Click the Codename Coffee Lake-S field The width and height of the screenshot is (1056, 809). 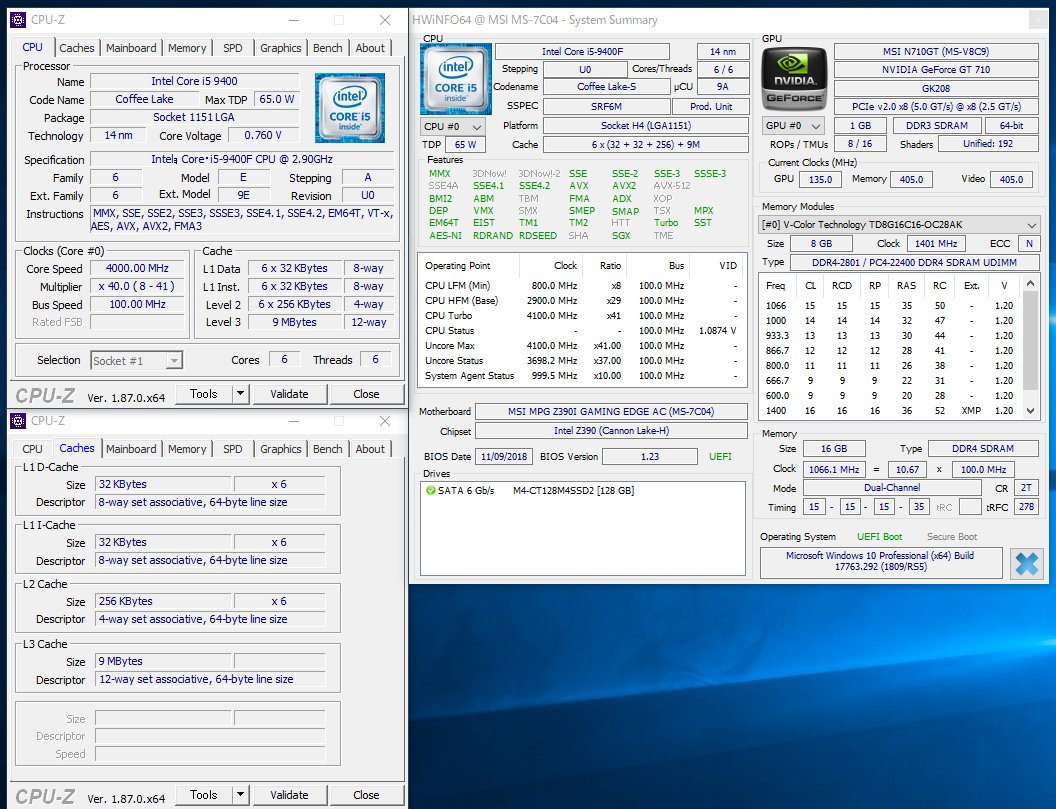click(x=606, y=86)
